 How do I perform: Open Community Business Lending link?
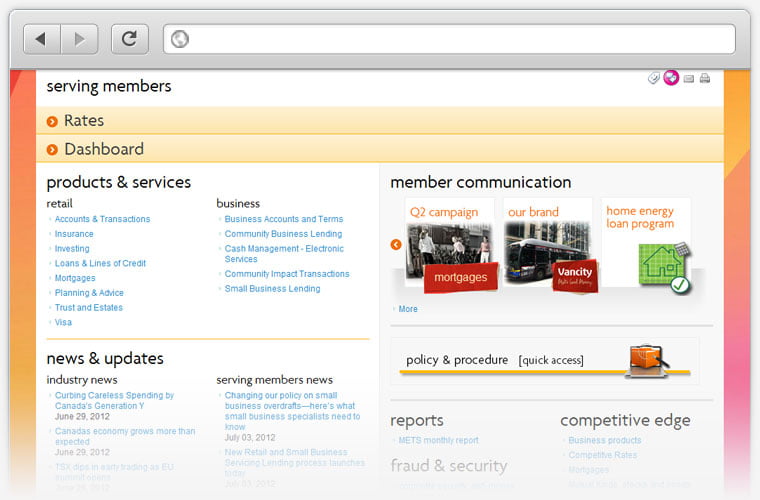284,234
